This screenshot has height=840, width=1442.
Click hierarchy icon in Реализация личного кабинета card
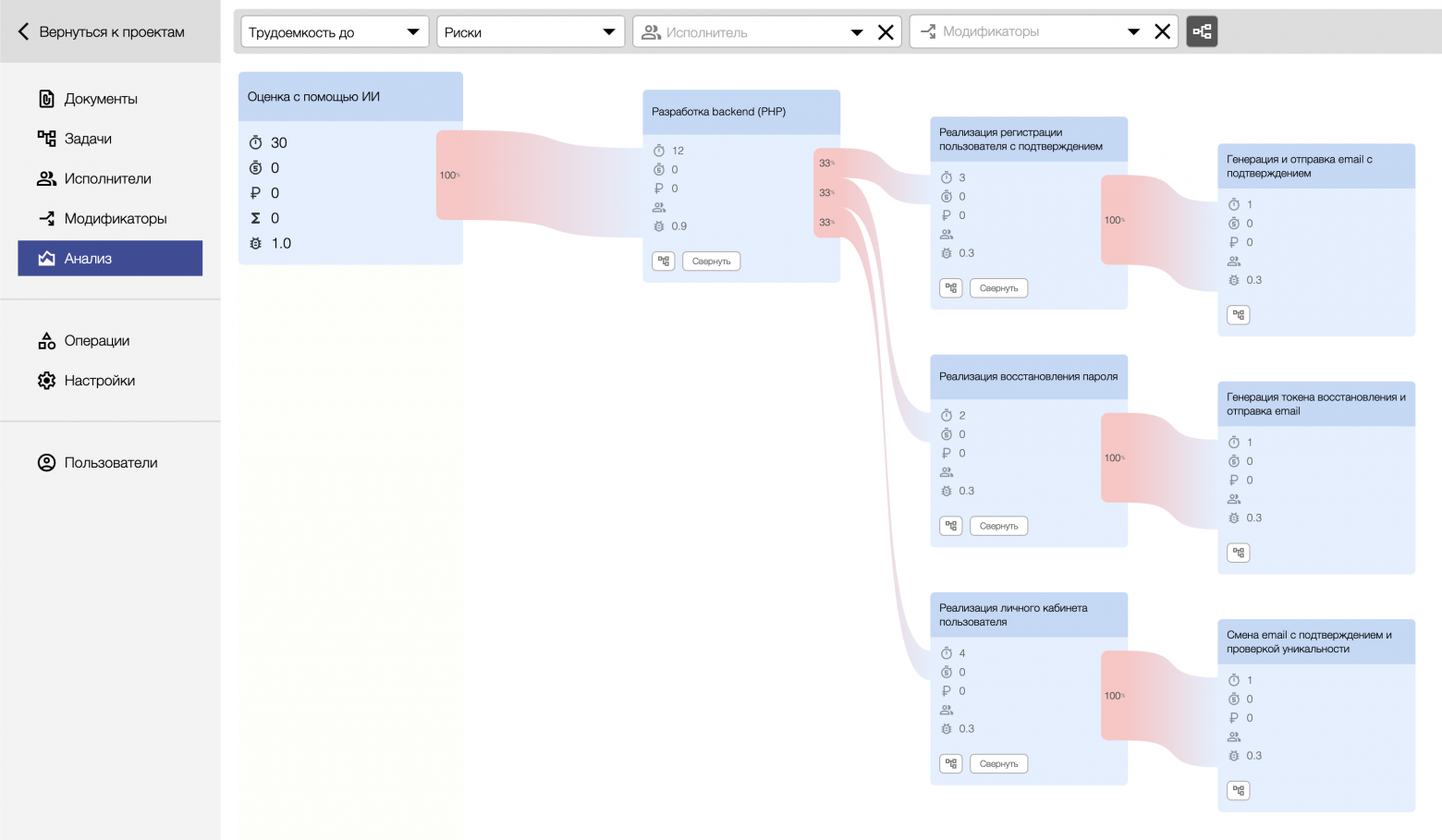[x=951, y=764]
